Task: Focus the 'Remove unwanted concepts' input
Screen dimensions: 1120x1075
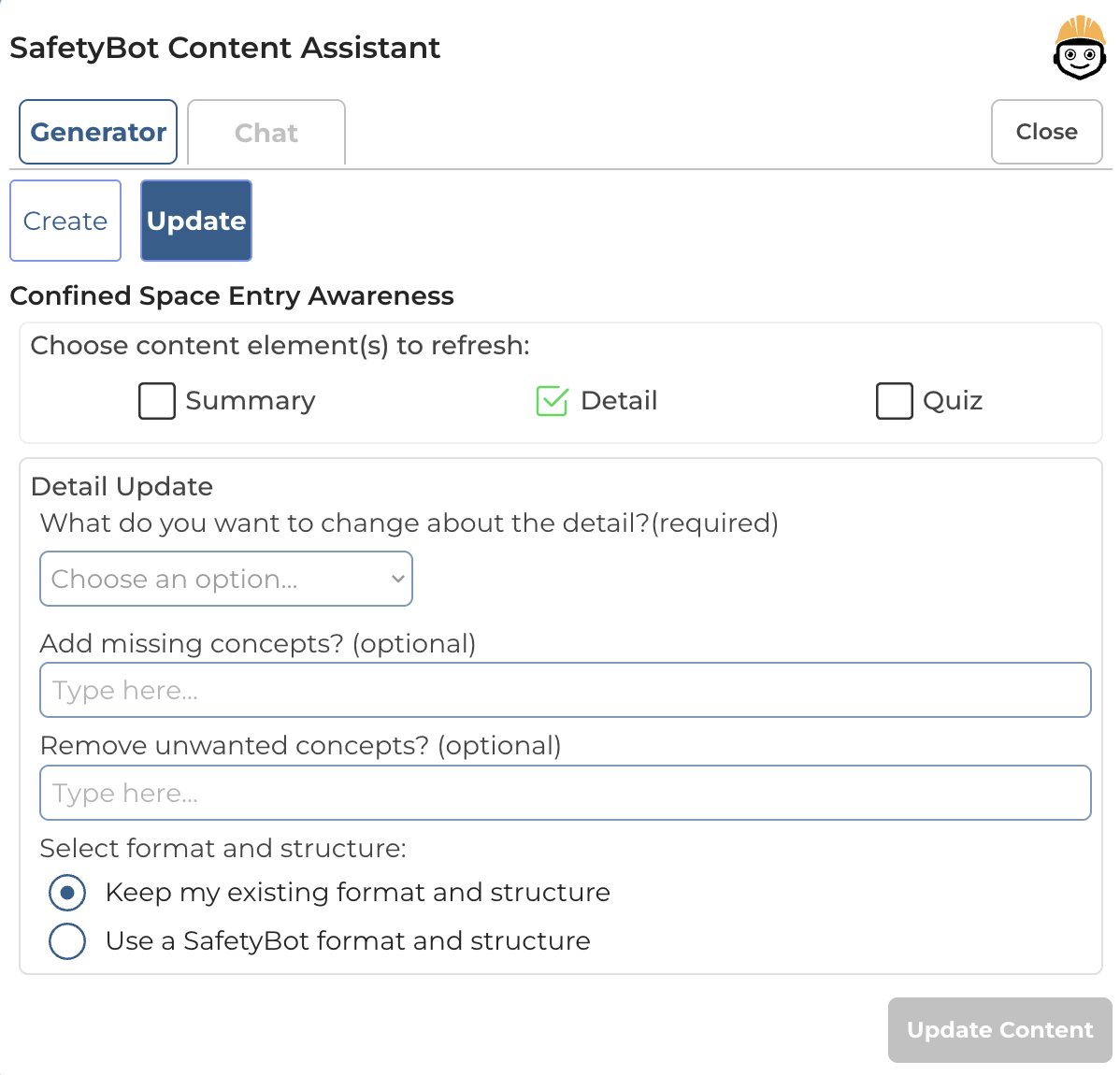Action: 565,792
